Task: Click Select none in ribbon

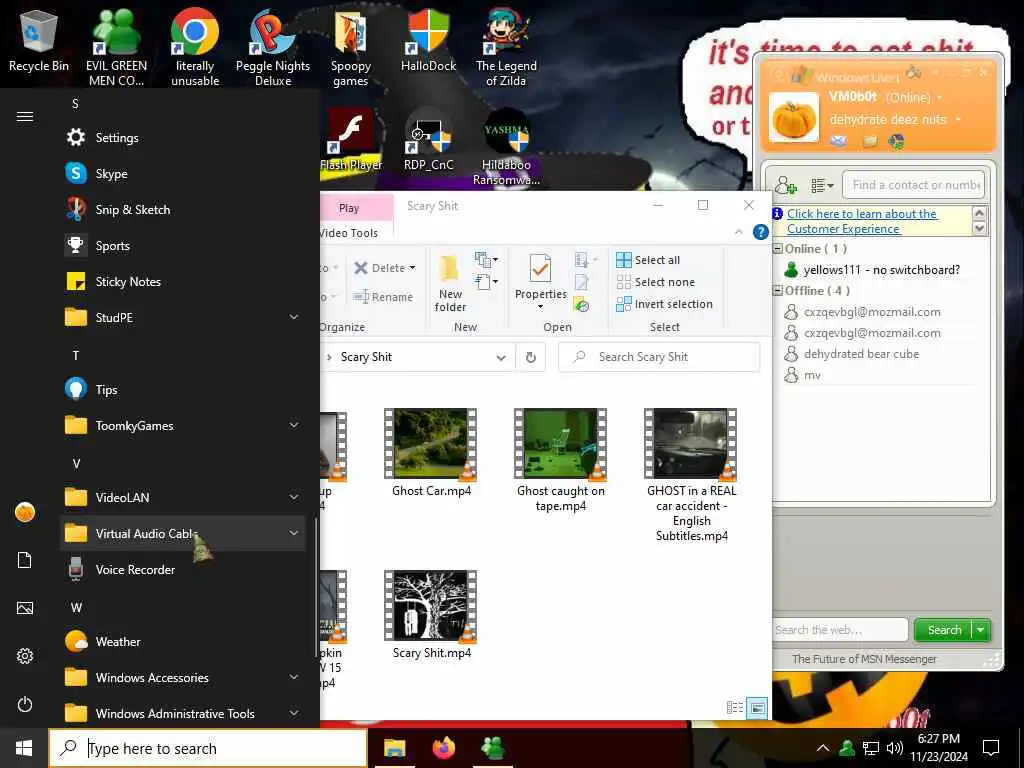Action: [x=655, y=282]
